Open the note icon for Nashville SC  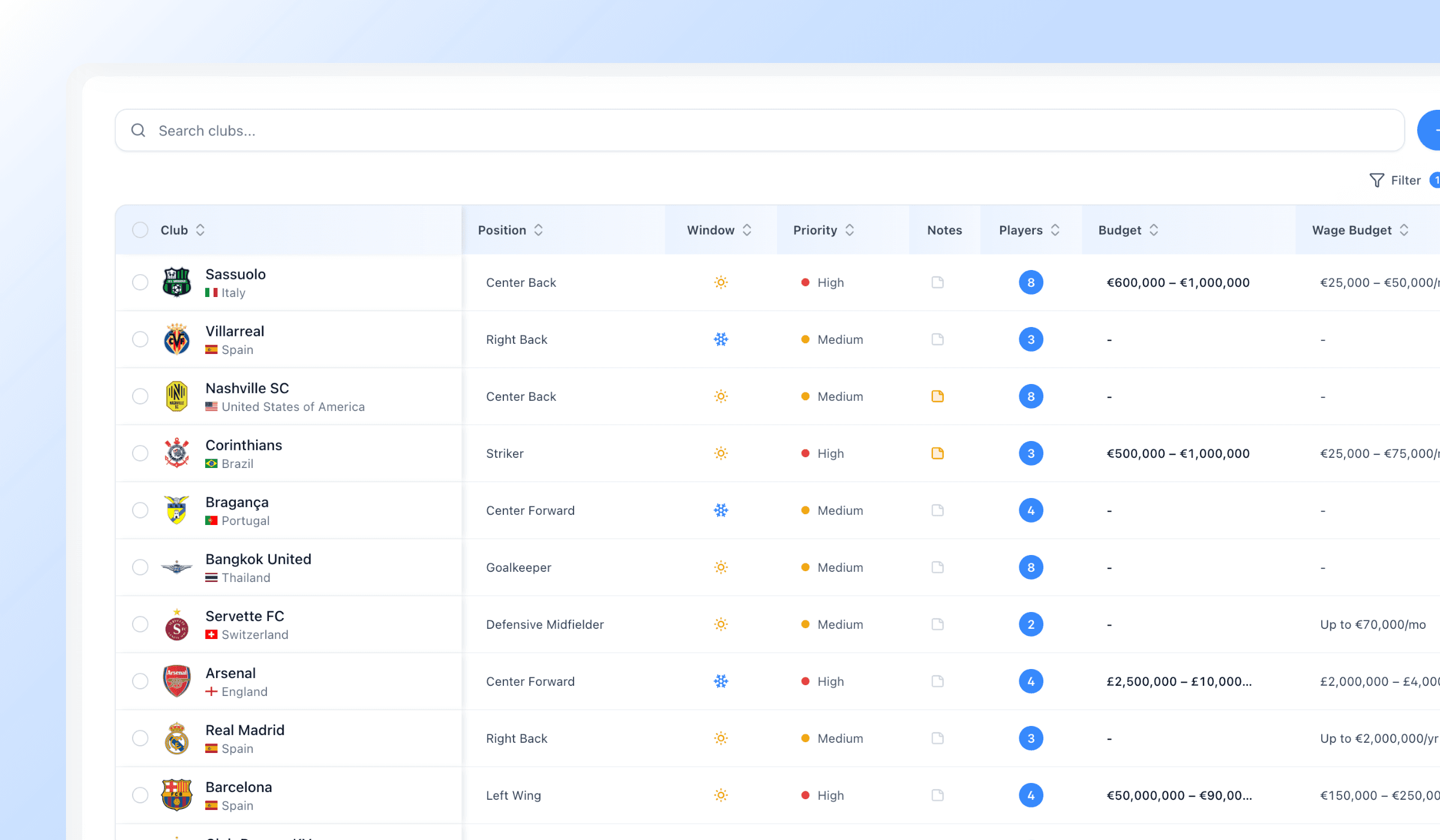(x=937, y=396)
